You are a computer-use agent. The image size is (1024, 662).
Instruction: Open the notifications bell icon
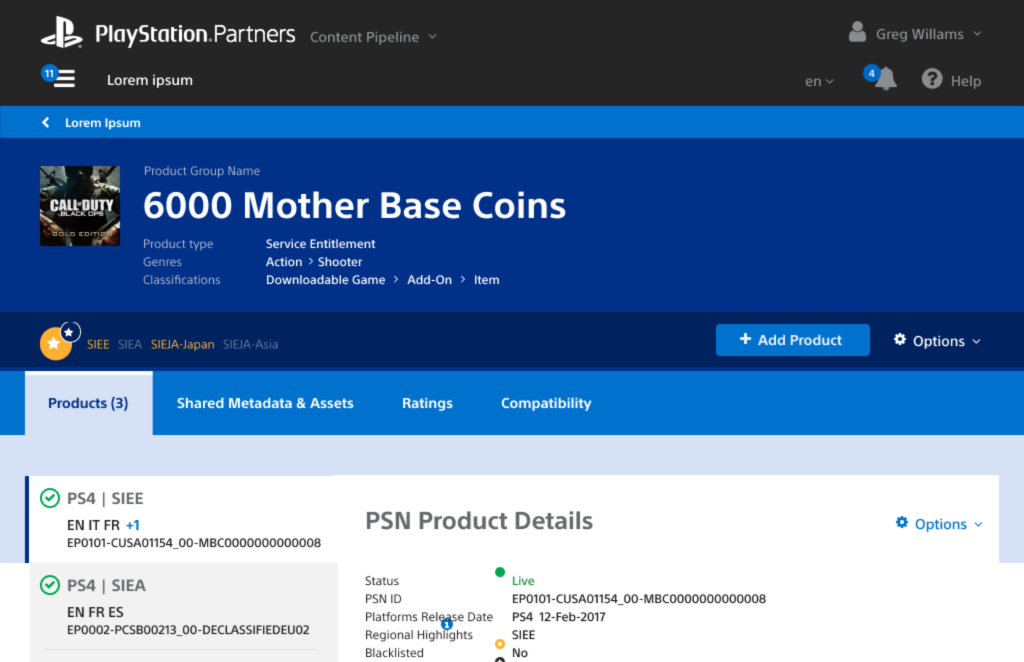point(886,80)
